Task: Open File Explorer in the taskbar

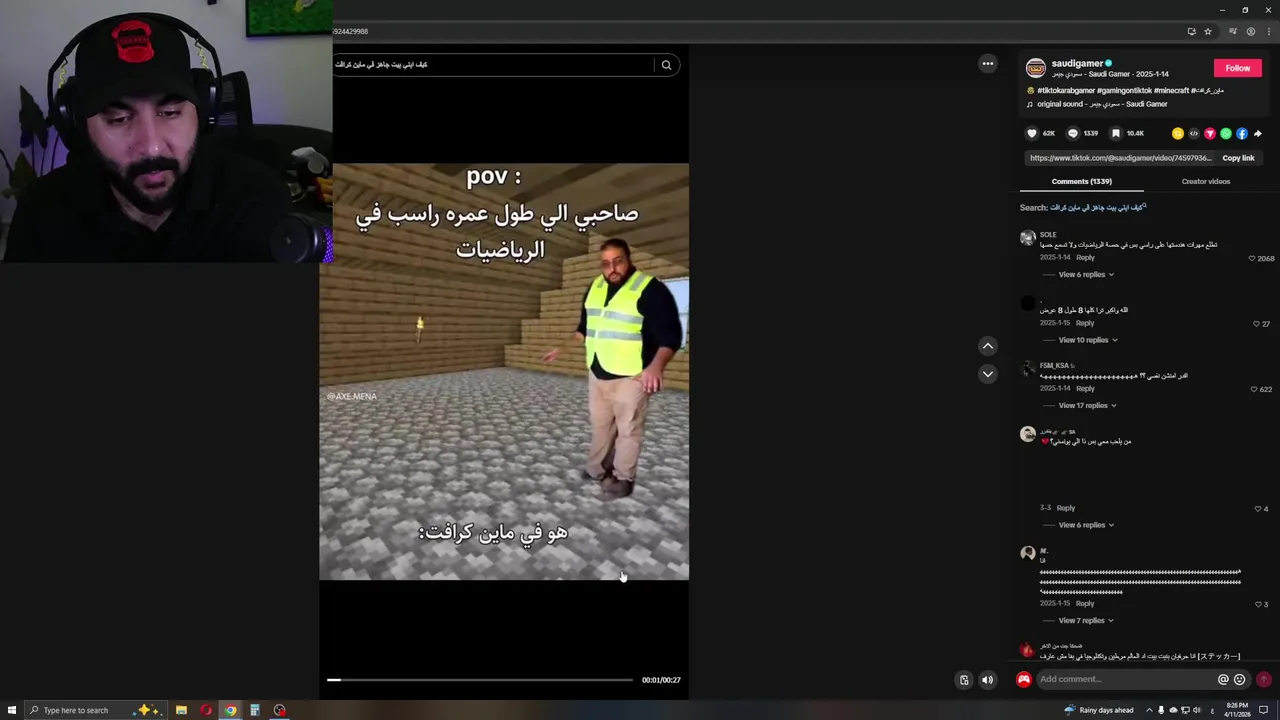Action: point(181,710)
